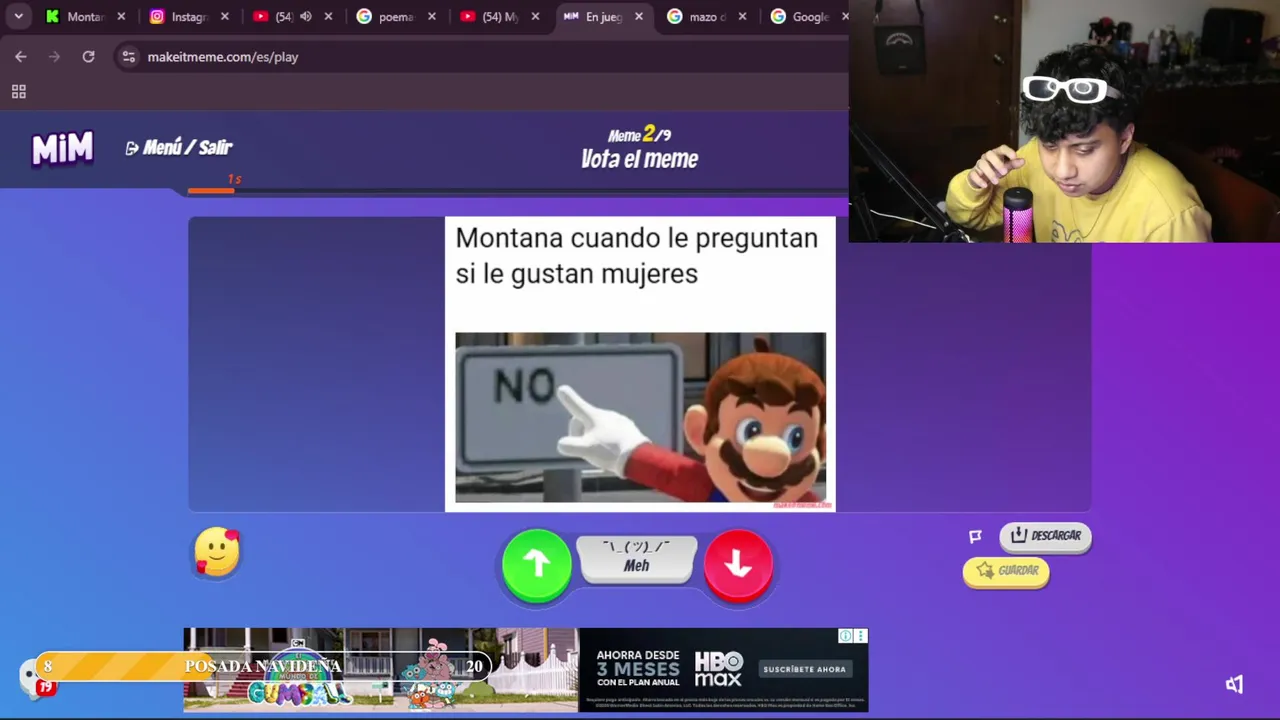The height and width of the screenshot is (720, 1280).
Task: Switch to the YouTube (54) My tab
Action: 500,17
